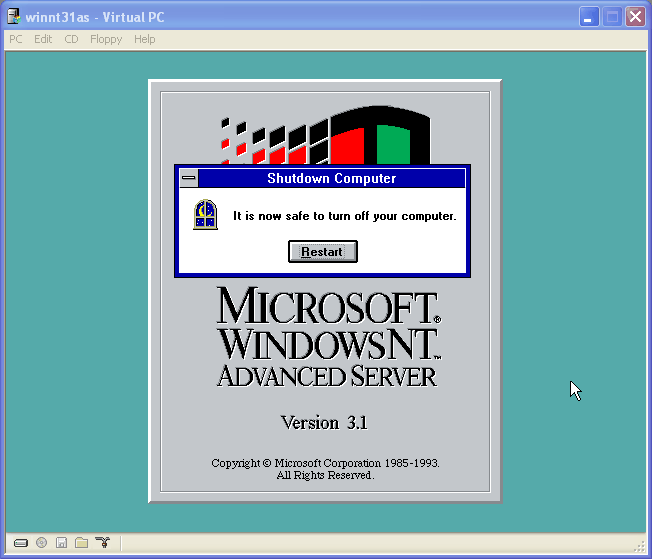
Task: Minimize the Virtual PC window
Action: [589, 17]
